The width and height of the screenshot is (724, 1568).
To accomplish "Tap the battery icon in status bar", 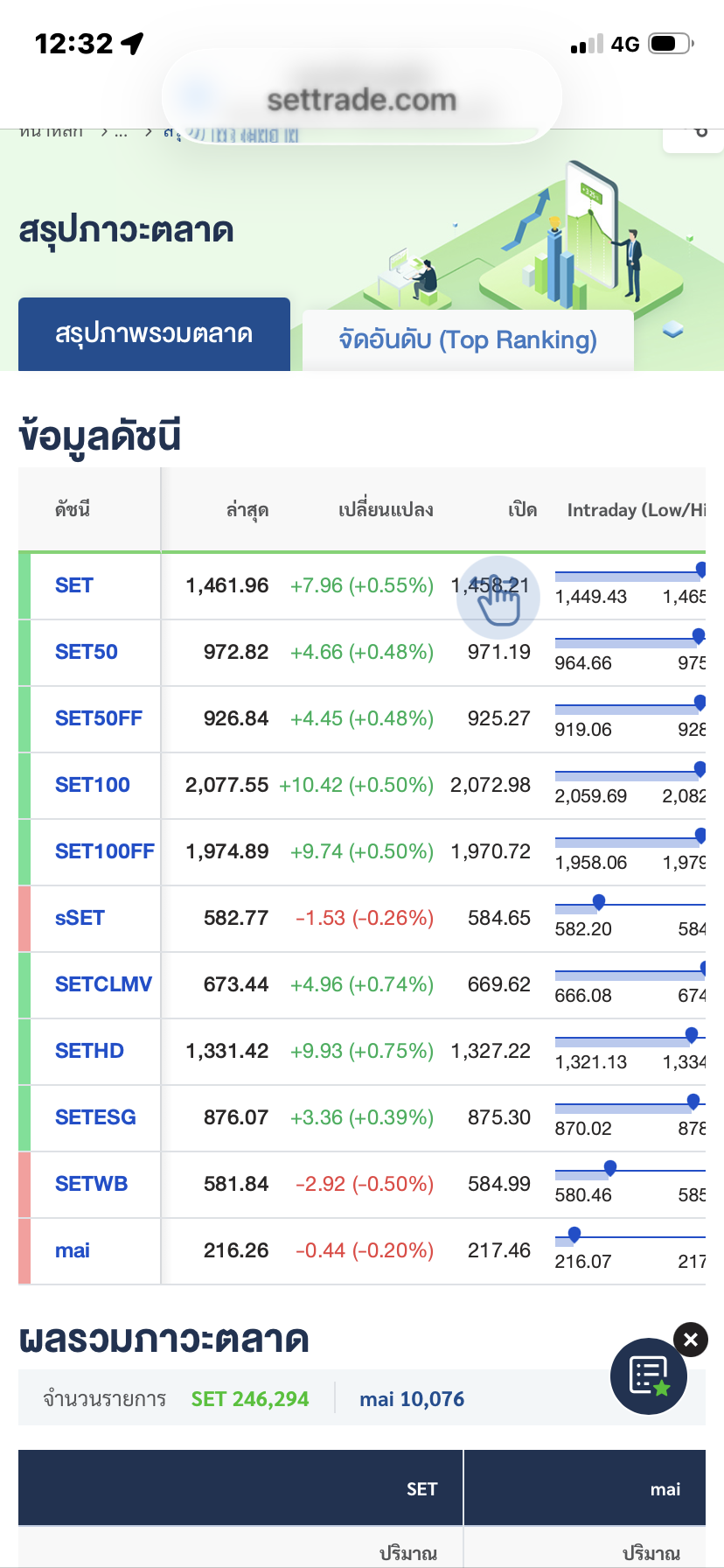I will pos(671,44).
